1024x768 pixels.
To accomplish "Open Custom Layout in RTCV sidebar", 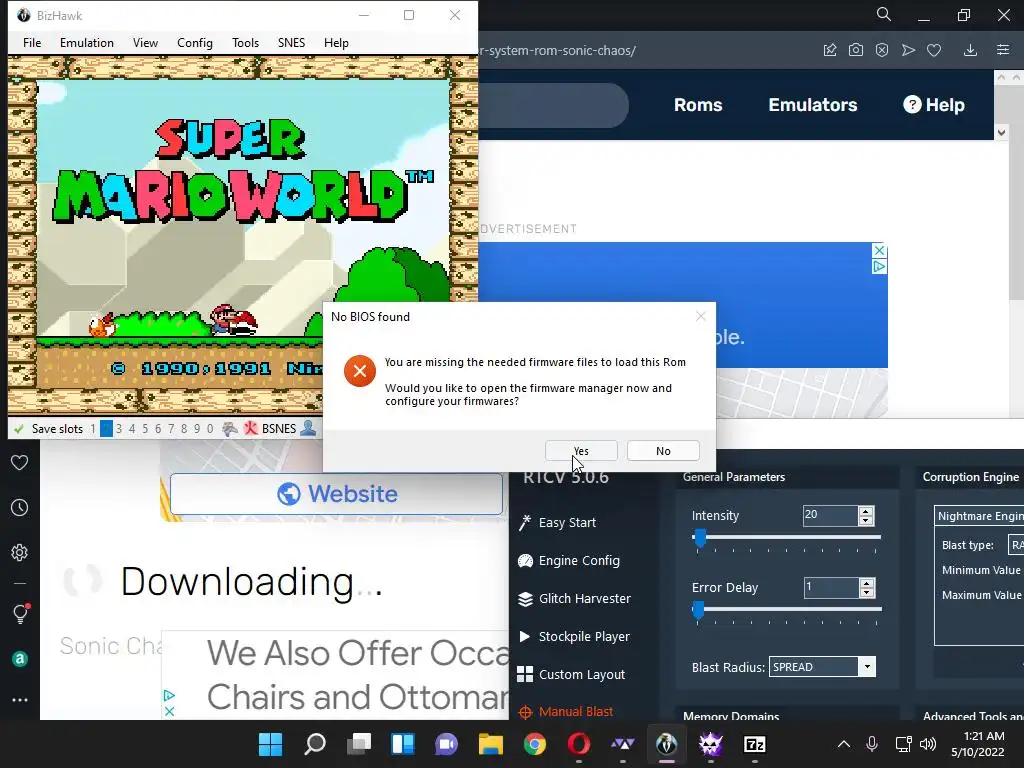I will tap(571, 674).
